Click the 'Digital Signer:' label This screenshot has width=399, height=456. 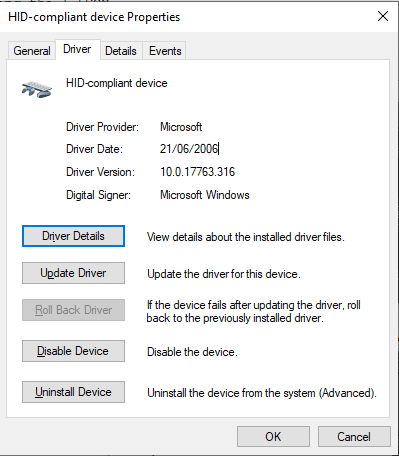98,195
